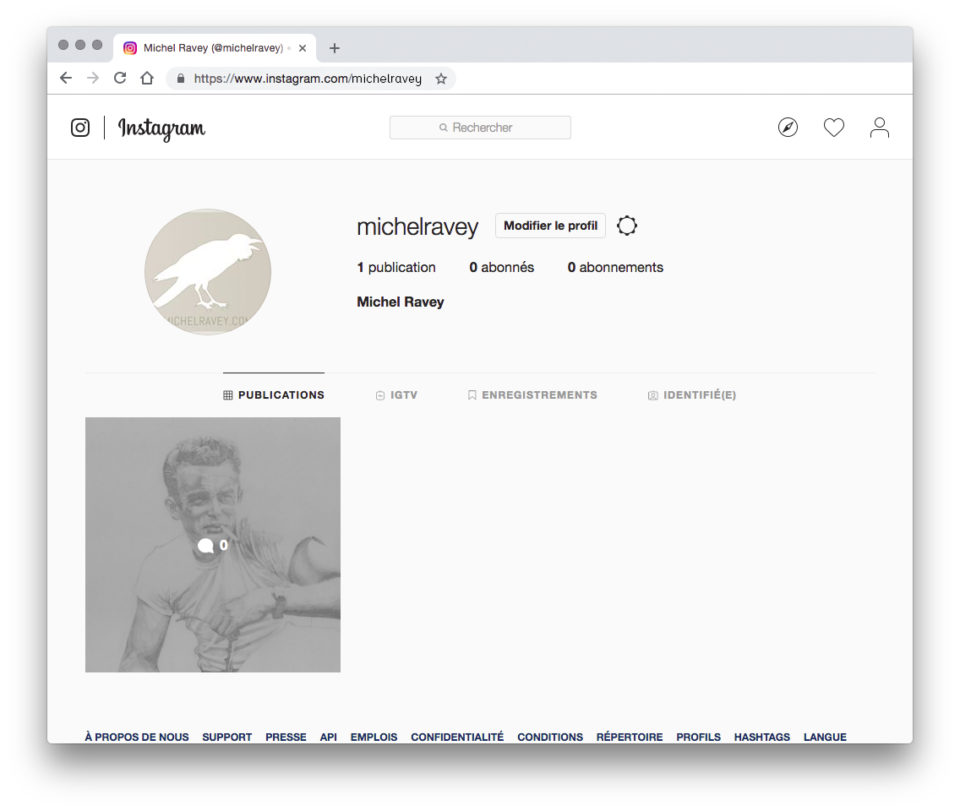Open the pencil drawing post thumbnail

pyautogui.click(x=213, y=545)
